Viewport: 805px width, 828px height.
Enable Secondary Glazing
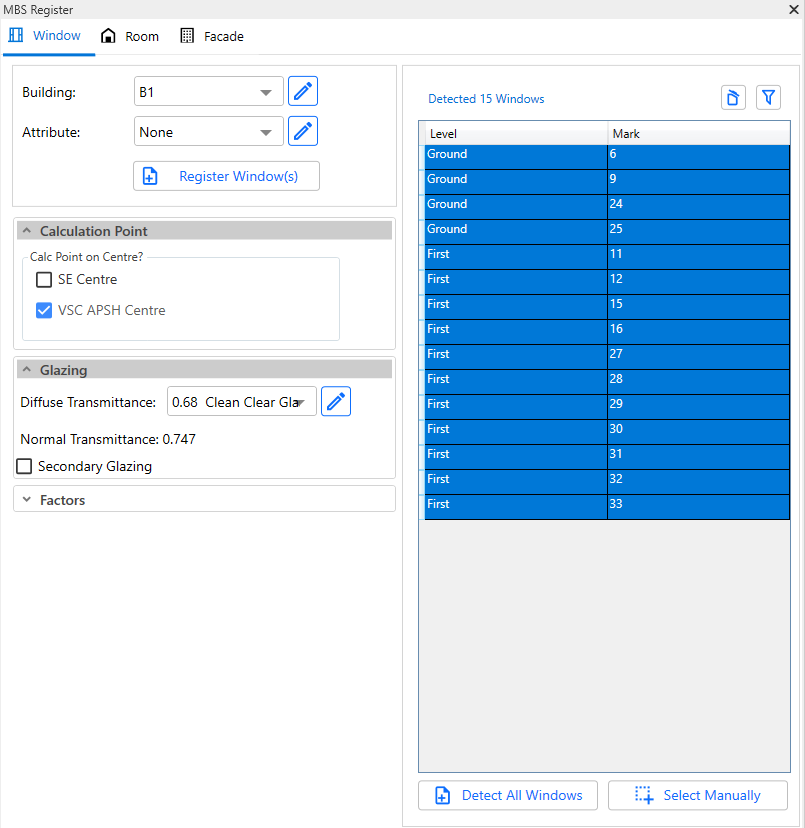pyautogui.click(x=24, y=466)
